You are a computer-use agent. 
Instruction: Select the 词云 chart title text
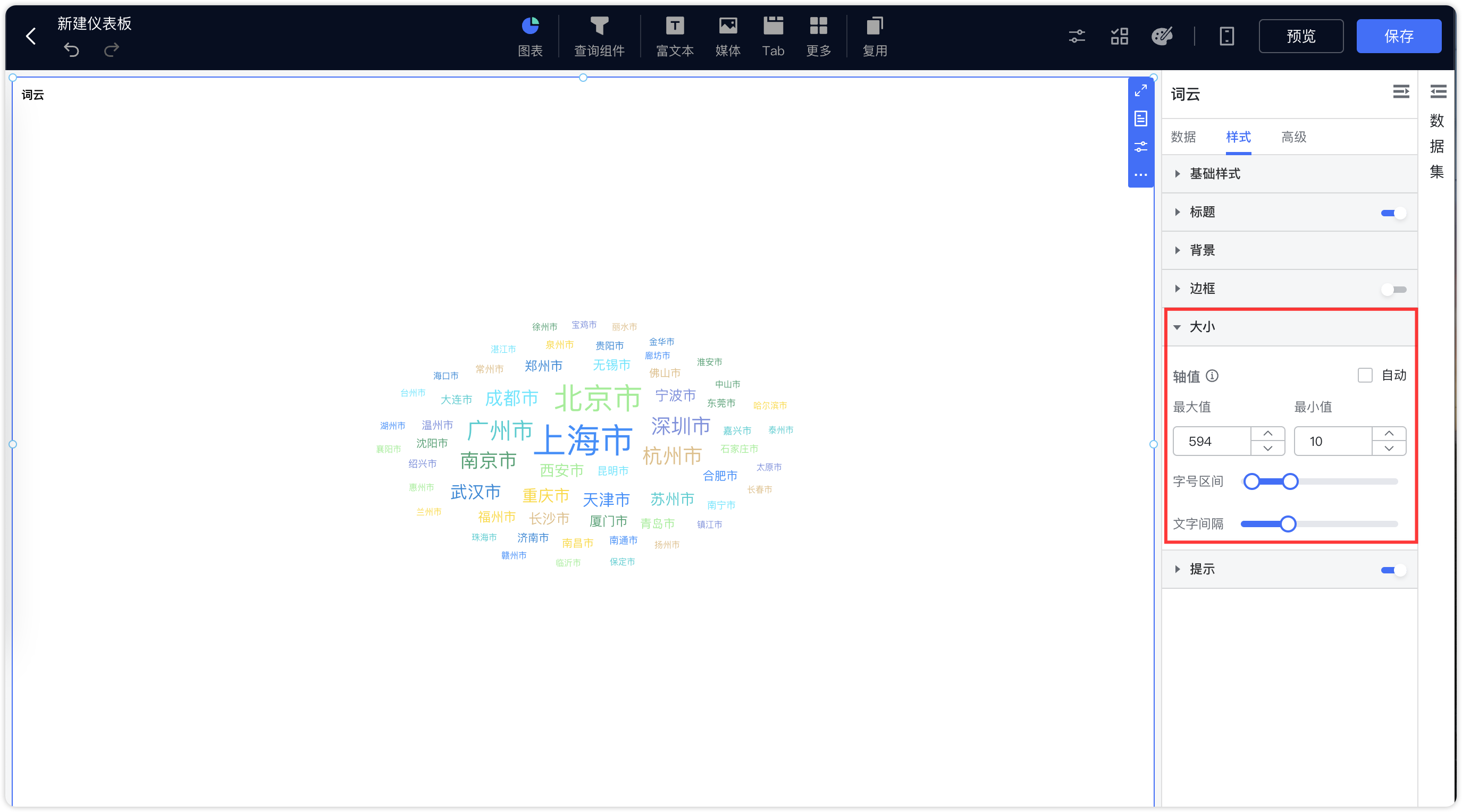click(32, 95)
